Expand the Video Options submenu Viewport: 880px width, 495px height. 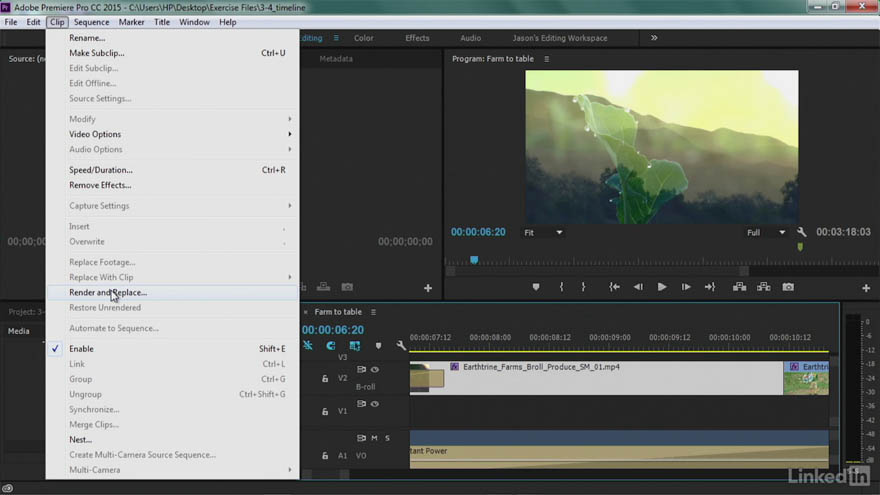point(172,134)
